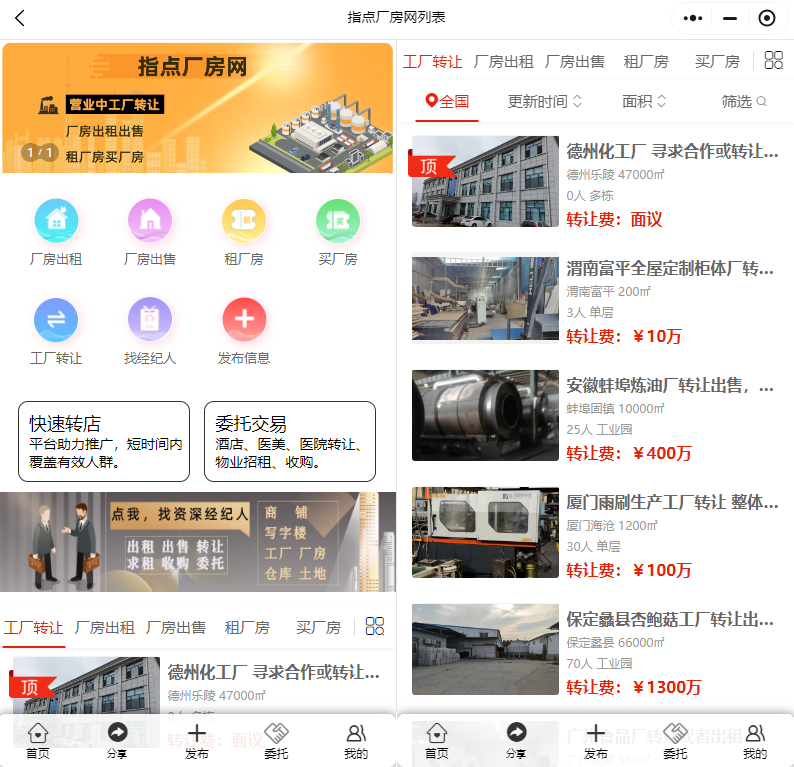
Task: Click the 指点厂房网 orange top banner
Action: pyautogui.click(x=198, y=108)
